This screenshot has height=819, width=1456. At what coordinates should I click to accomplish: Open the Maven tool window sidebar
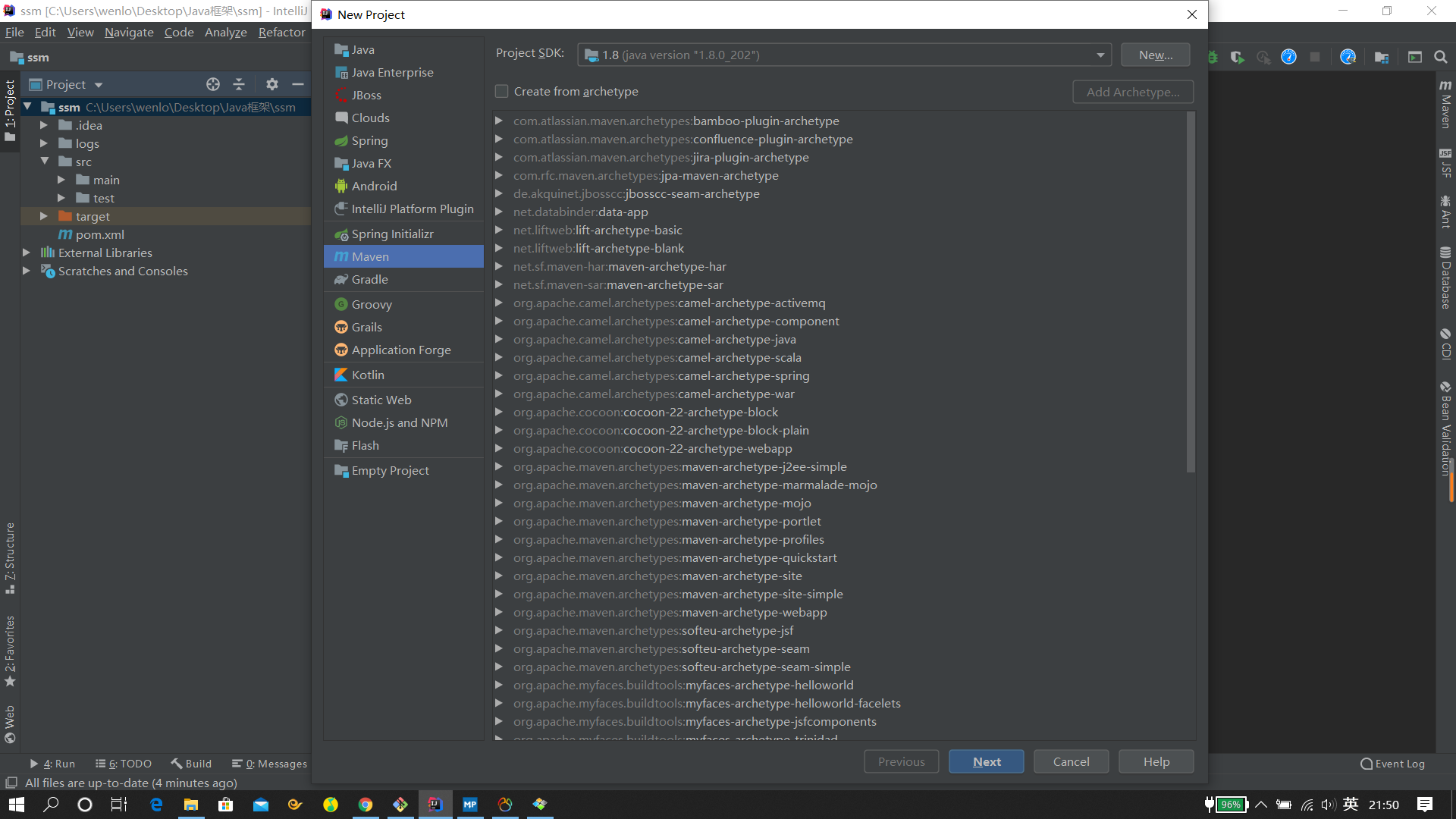[x=1445, y=105]
